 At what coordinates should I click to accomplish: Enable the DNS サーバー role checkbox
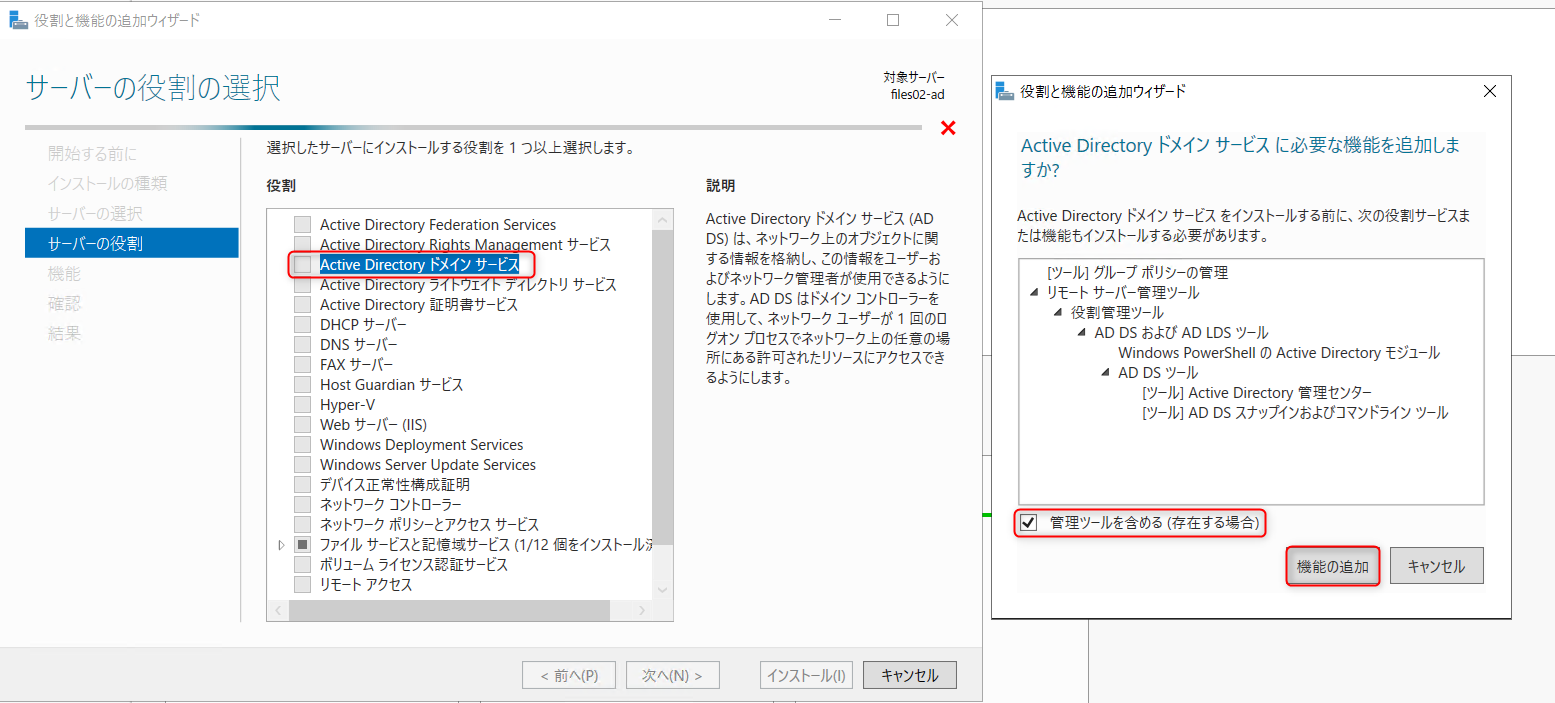coord(302,345)
